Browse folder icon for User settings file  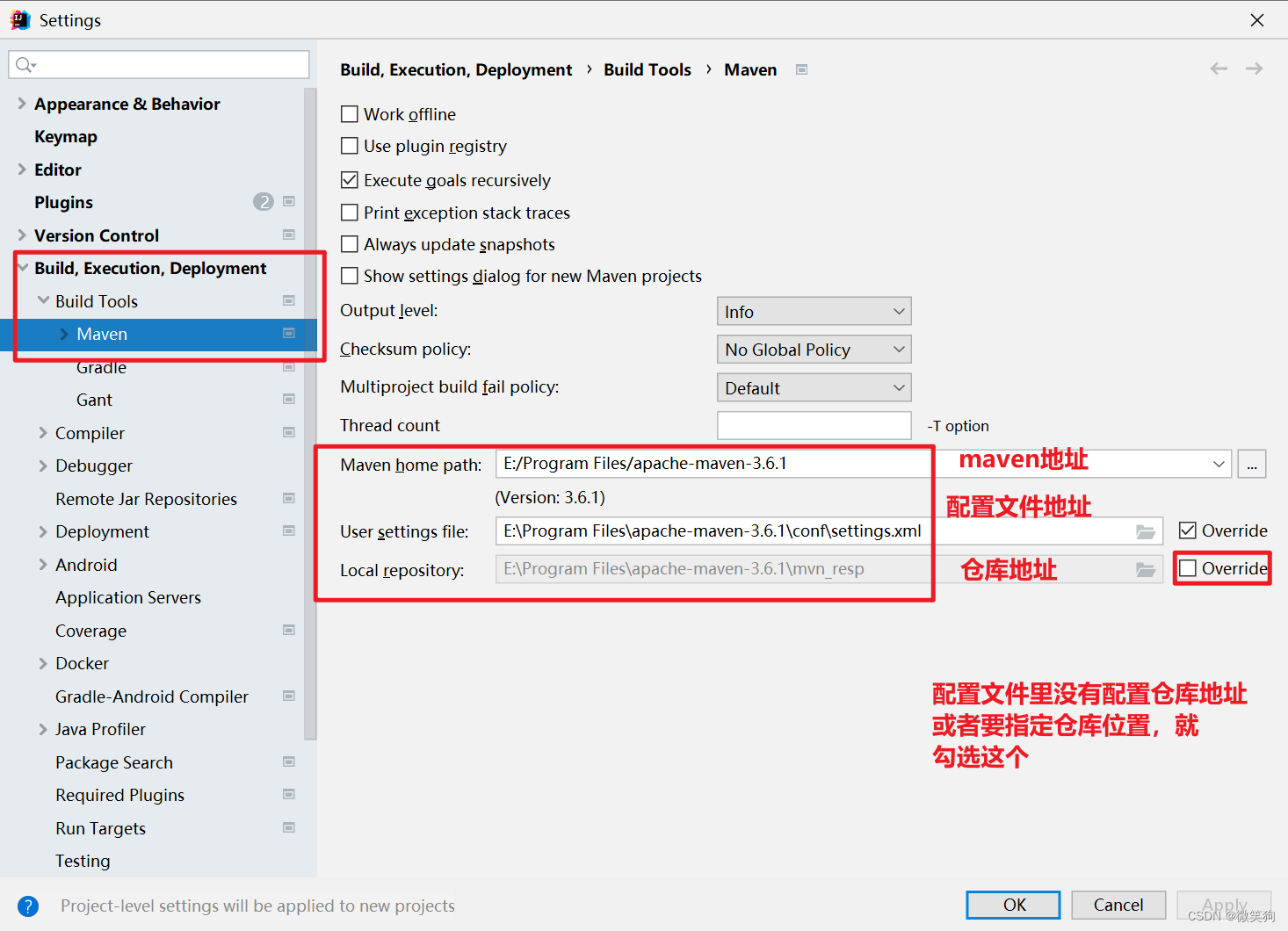[x=1145, y=531]
